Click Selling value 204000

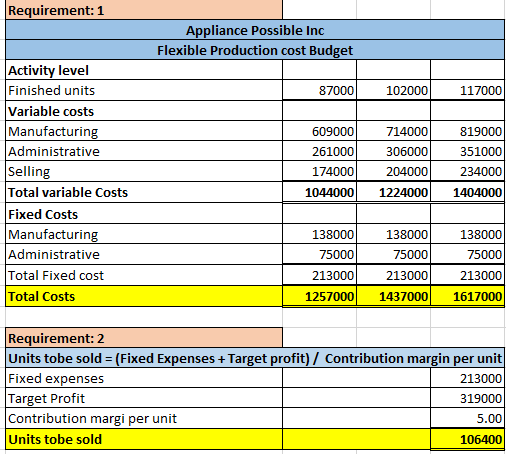393,171
